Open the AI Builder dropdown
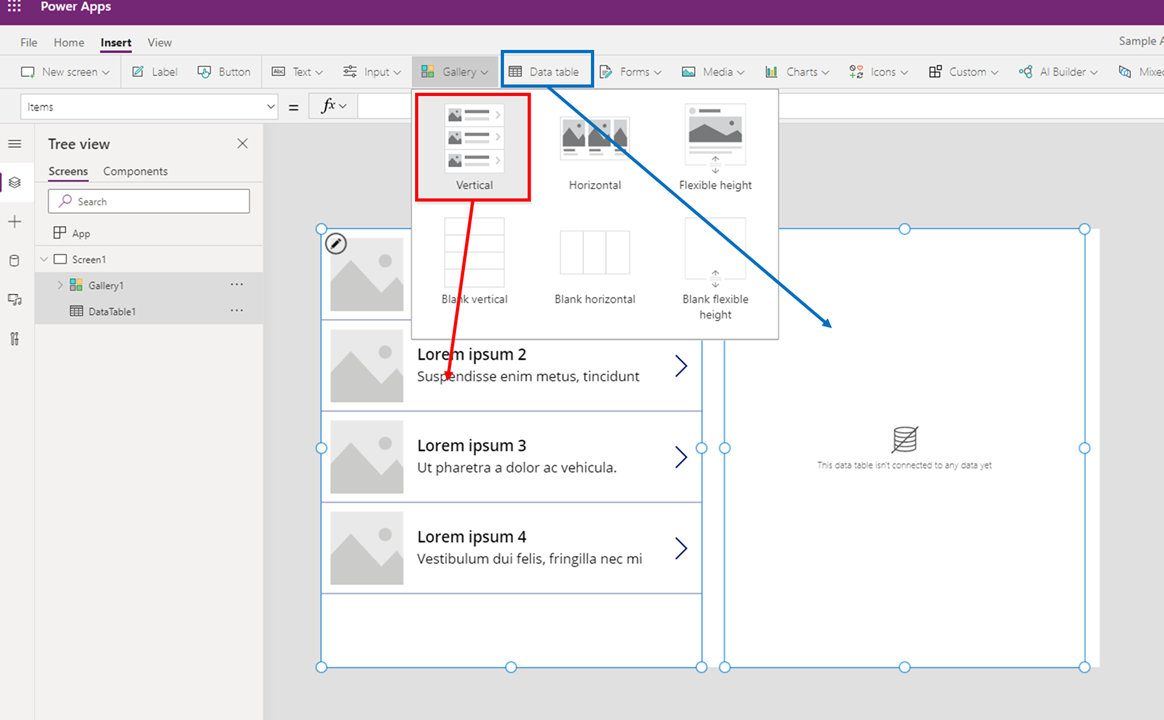The image size is (1164, 720). coord(1058,72)
